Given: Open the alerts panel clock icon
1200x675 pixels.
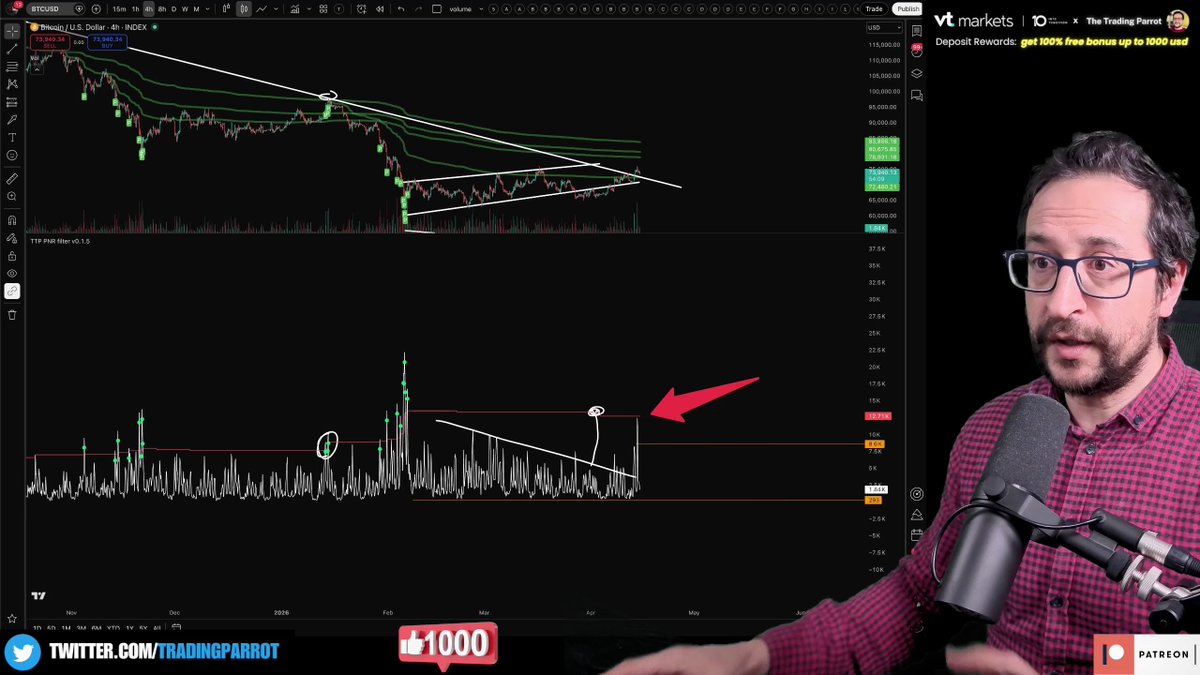Looking at the screenshot, I should coord(916,52).
